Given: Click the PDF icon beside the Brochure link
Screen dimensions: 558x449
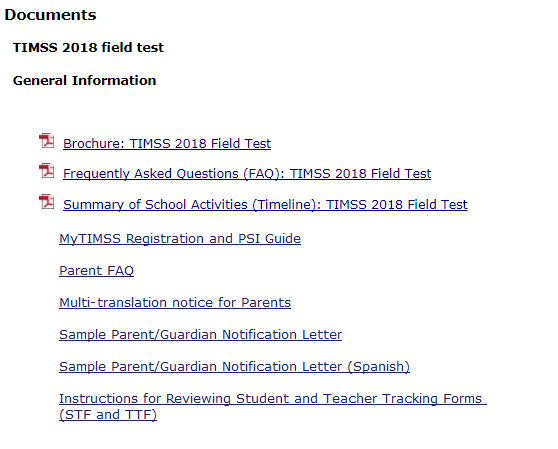Looking at the screenshot, I should 47,141.
